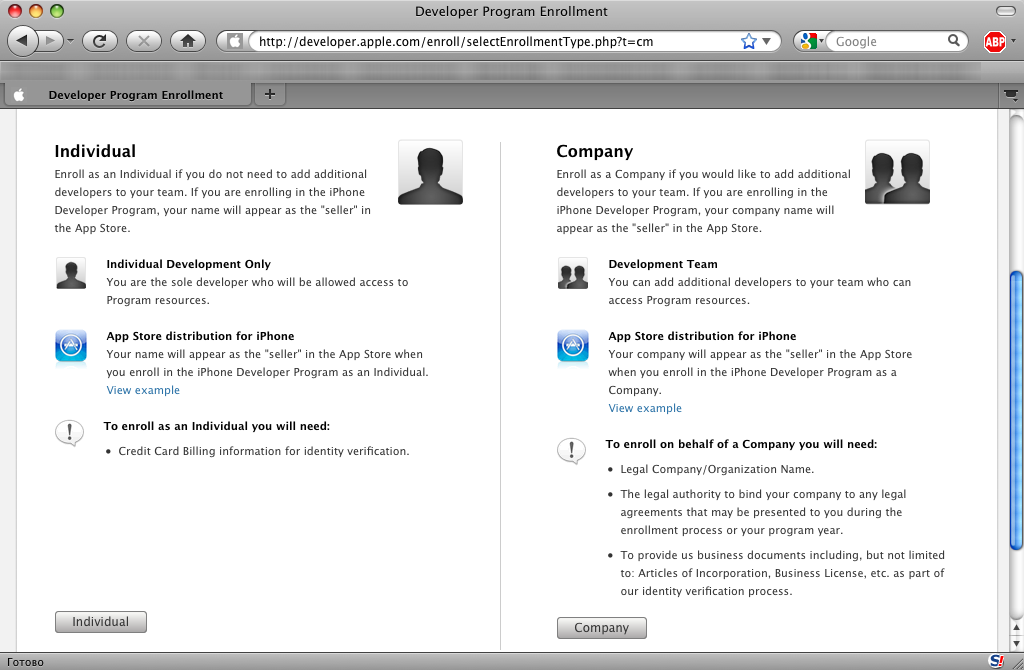The width and height of the screenshot is (1024, 670).
Task: Click inside the Google search box
Action: point(886,41)
